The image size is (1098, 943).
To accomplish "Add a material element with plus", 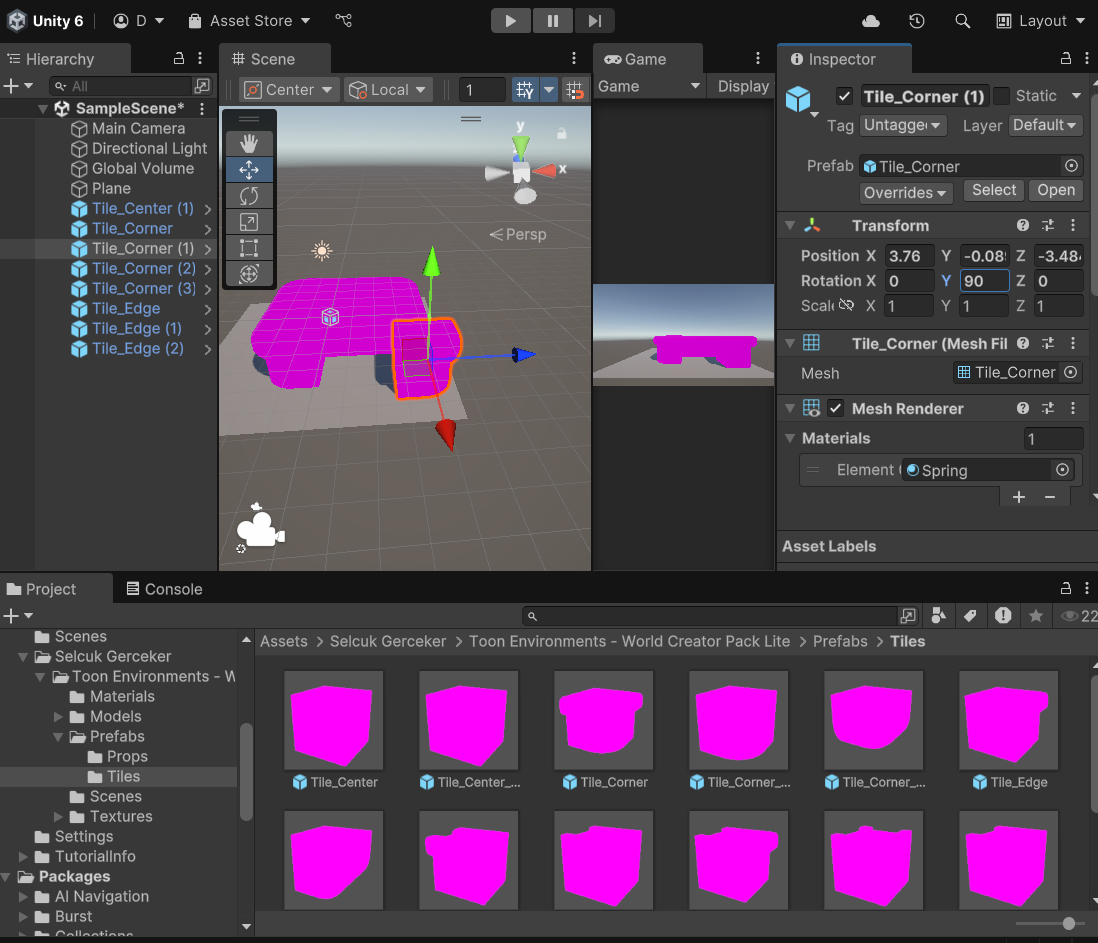I will [x=1019, y=497].
